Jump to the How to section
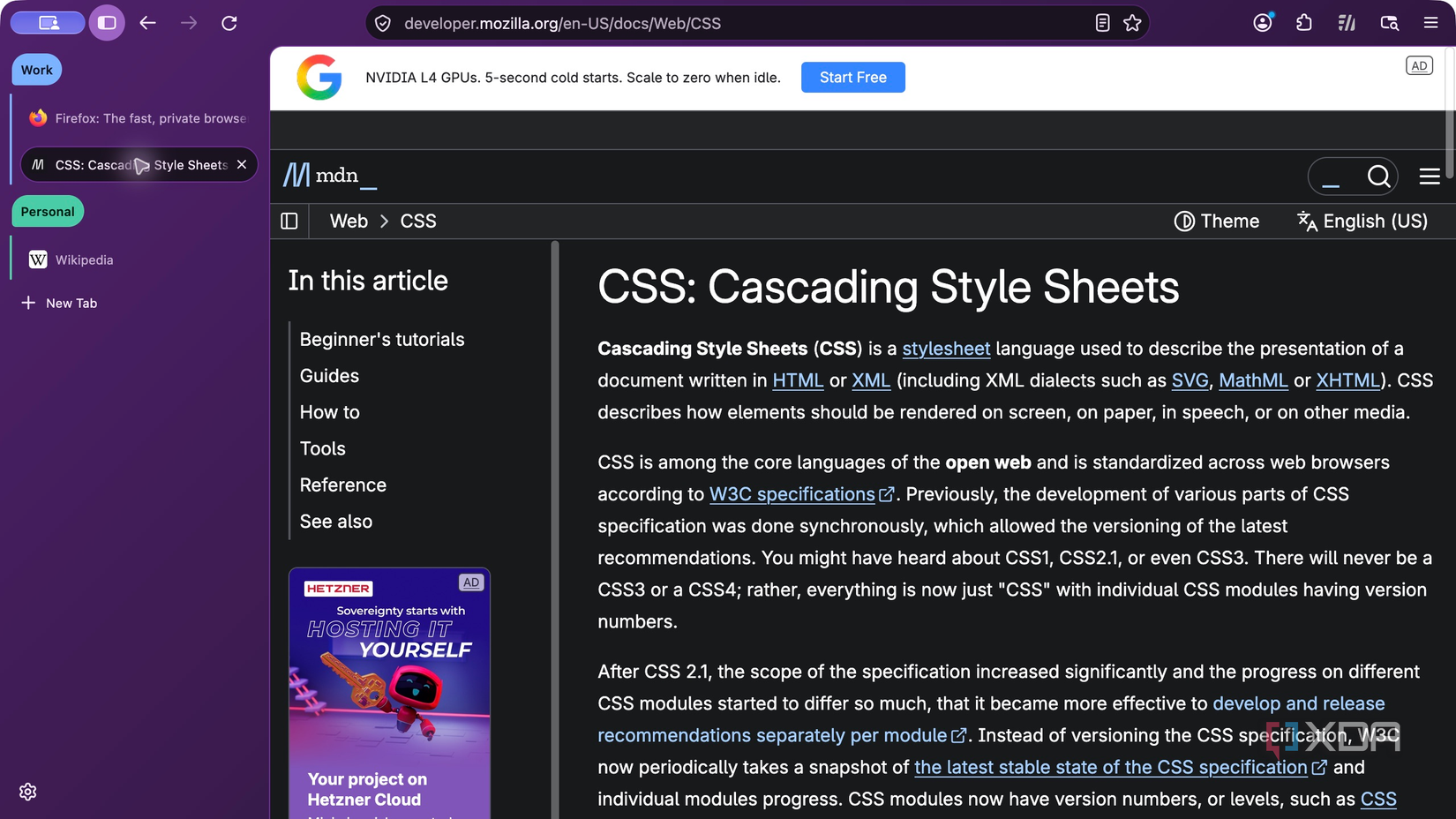 pyautogui.click(x=330, y=412)
